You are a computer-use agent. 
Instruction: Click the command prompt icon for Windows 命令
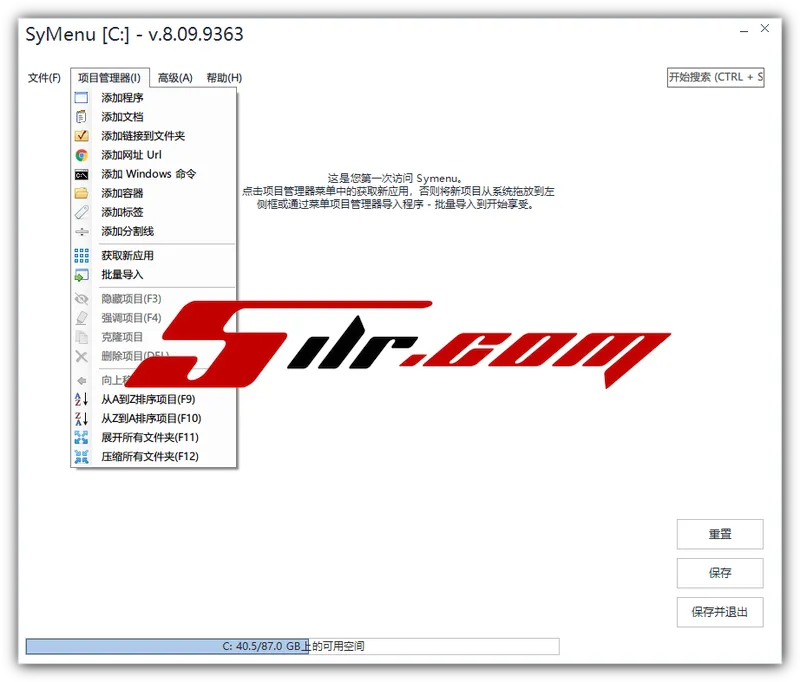pos(81,174)
